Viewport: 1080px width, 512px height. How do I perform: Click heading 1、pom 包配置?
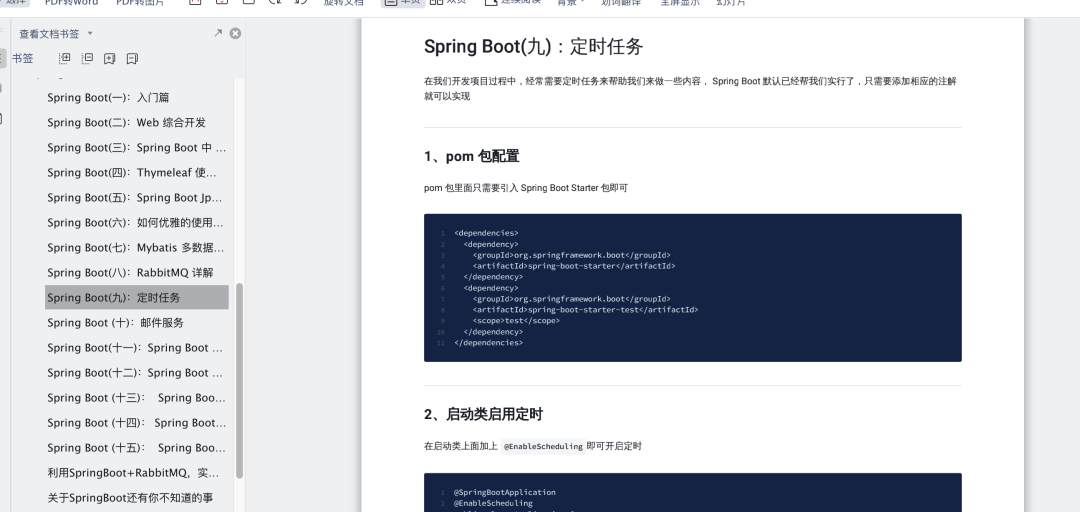click(472, 156)
